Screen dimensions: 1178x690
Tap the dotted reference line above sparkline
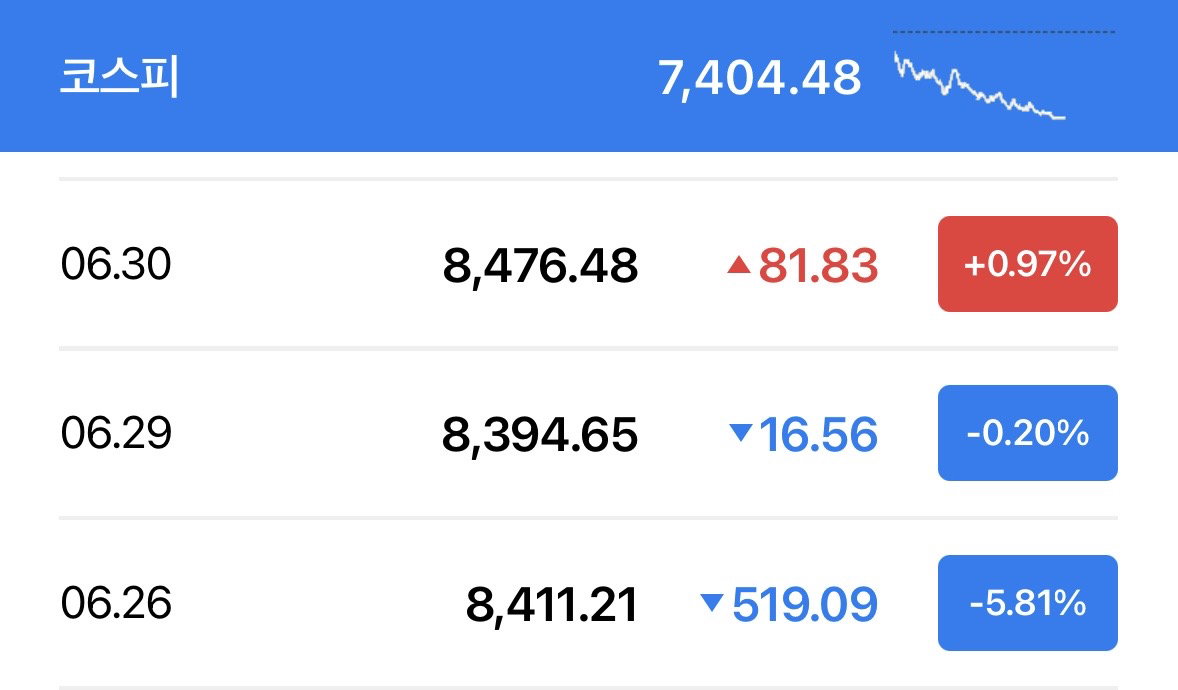pos(1004,32)
